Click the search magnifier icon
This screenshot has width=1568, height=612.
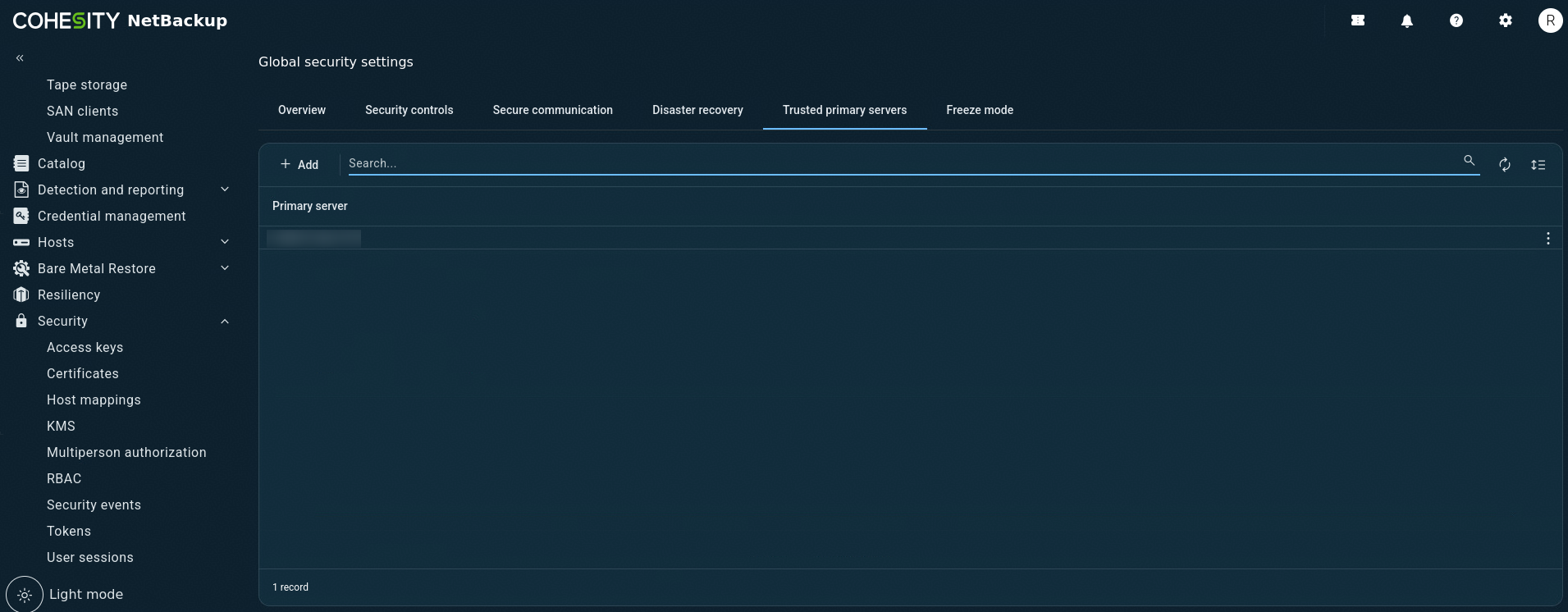pos(1470,161)
